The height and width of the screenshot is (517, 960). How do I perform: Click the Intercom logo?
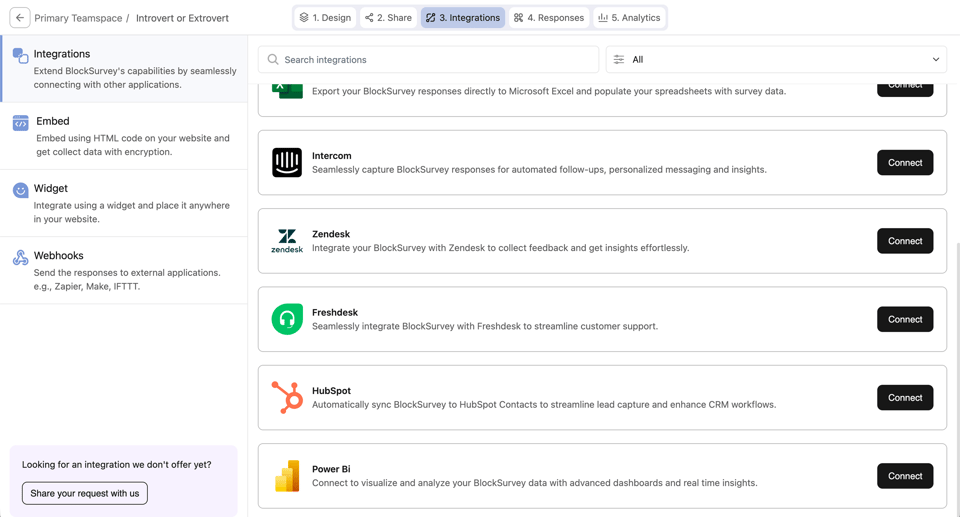[x=287, y=162]
